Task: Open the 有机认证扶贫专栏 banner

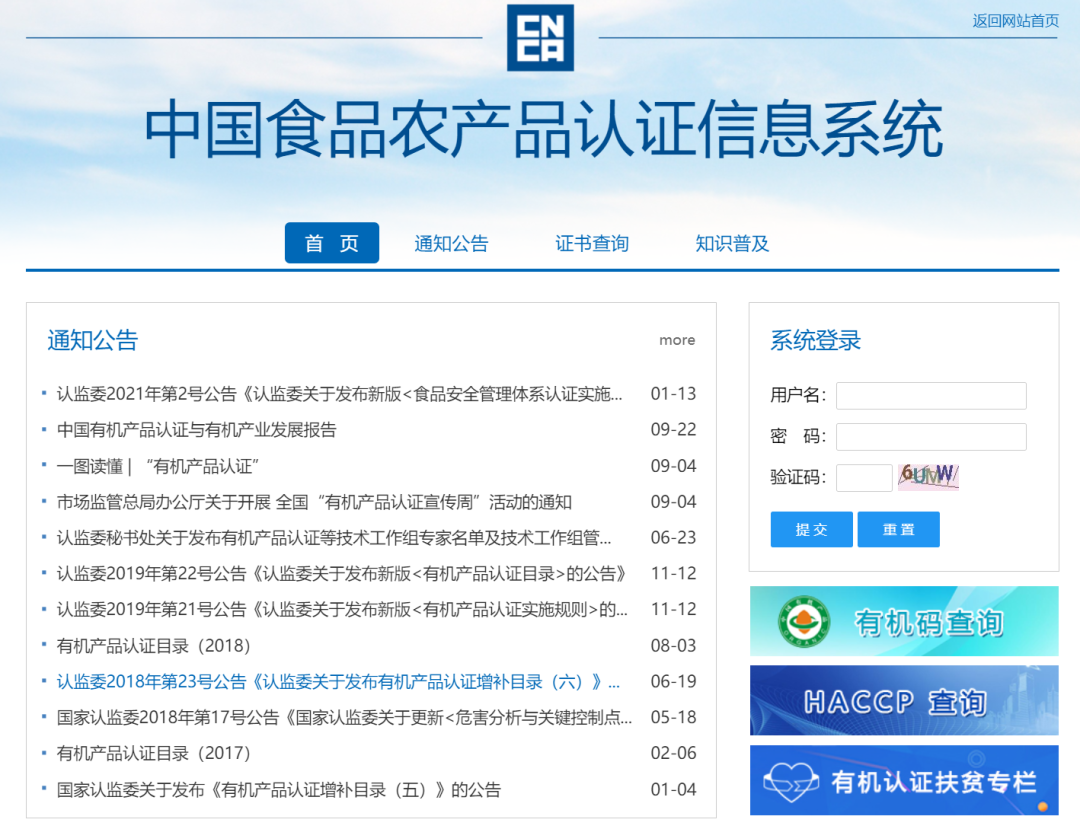Action: (904, 780)
